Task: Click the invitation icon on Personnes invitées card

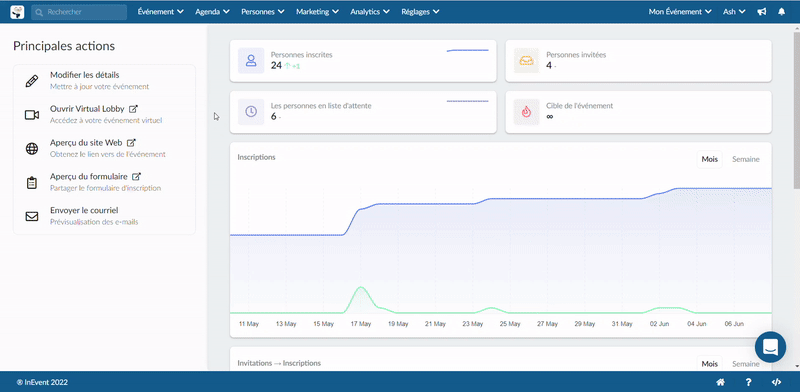Action: coord(527,61)
